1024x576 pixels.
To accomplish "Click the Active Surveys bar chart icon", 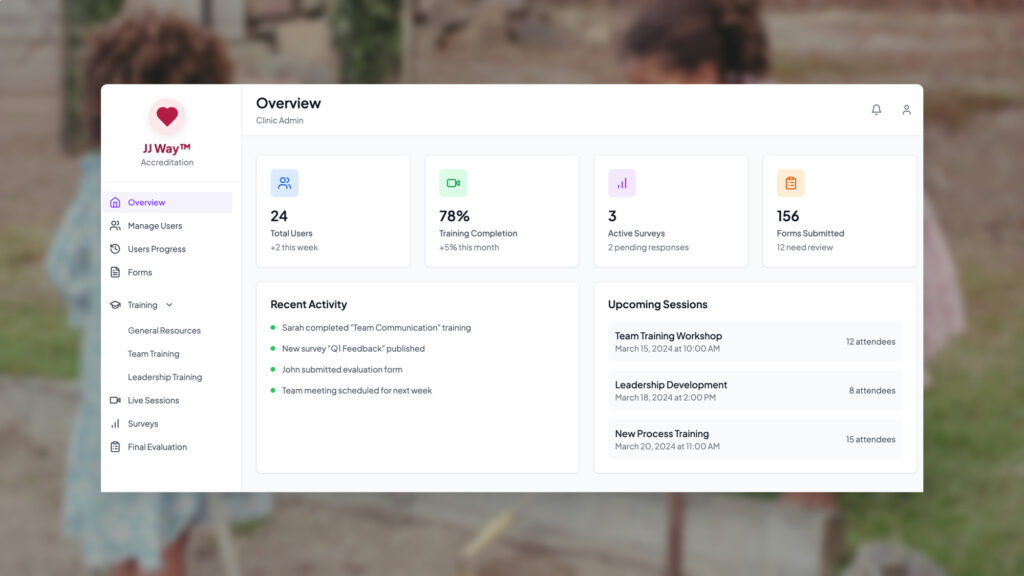I will click(622, 183).
